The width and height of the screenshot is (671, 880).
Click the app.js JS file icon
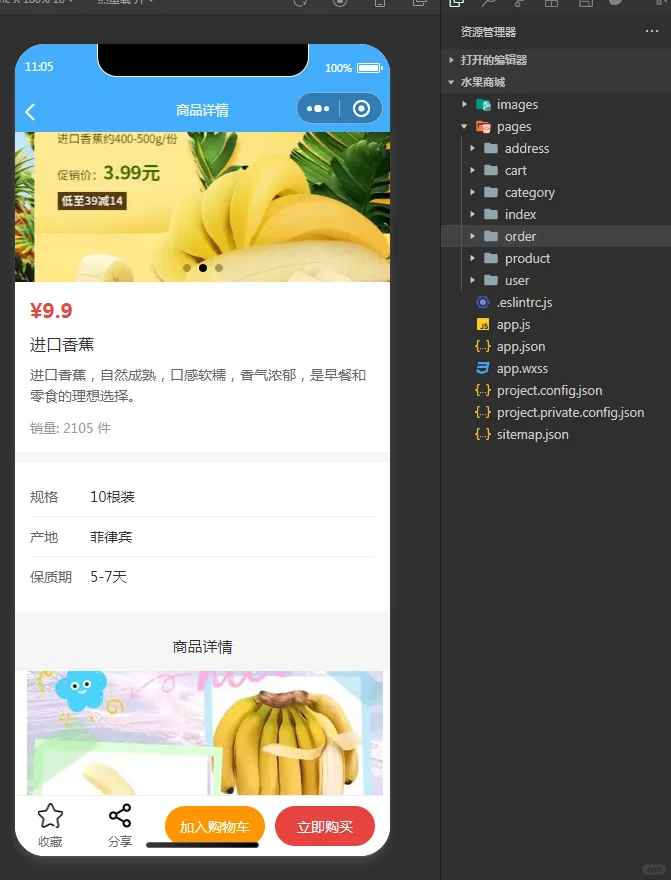tap(482, 324)
